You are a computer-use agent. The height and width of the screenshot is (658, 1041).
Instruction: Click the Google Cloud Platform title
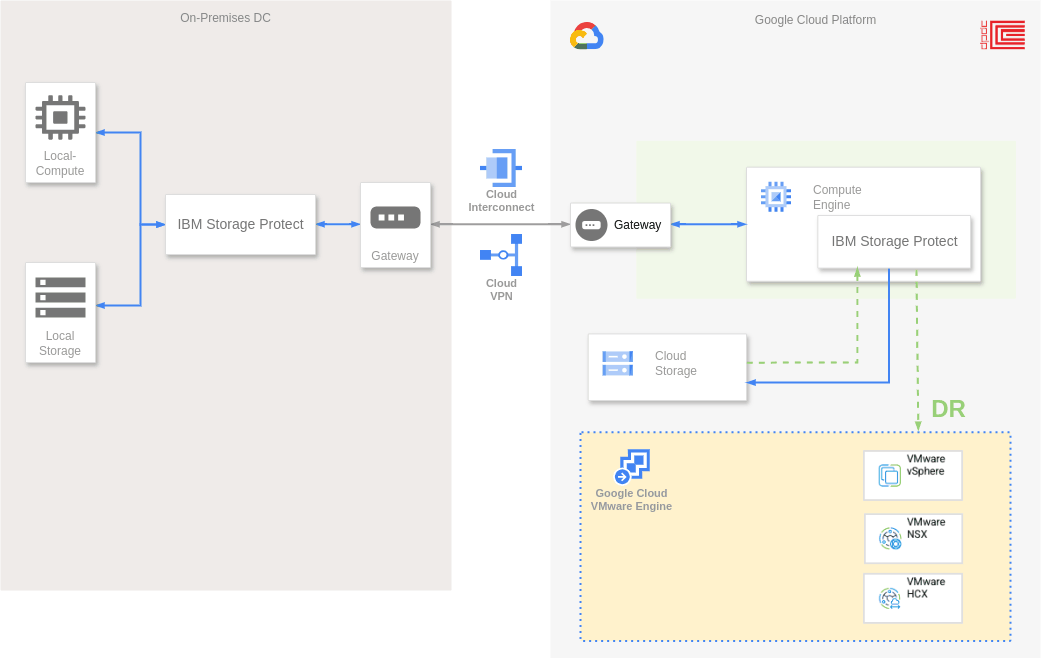tap(815, 20)
